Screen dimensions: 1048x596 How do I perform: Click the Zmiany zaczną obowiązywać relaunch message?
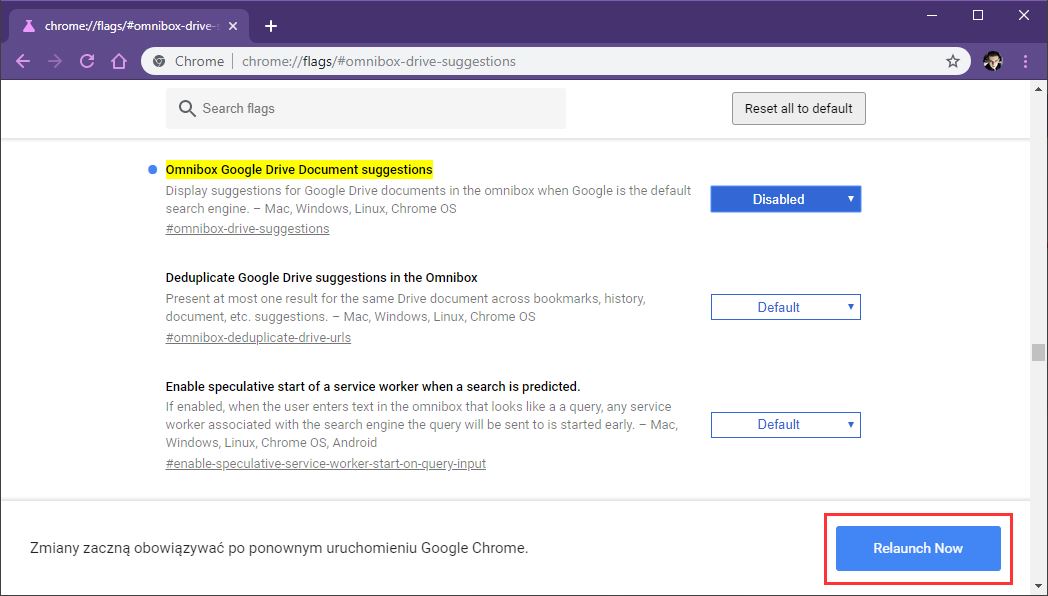coord(279,549)
